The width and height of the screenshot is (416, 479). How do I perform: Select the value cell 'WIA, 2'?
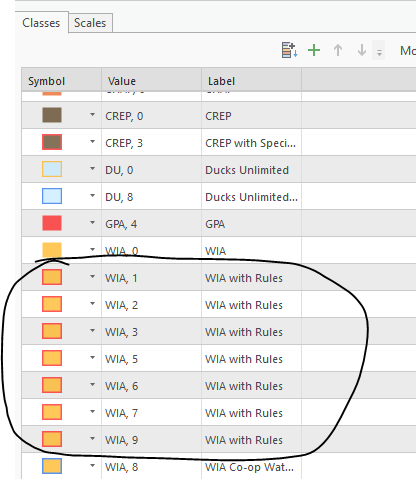151,304
